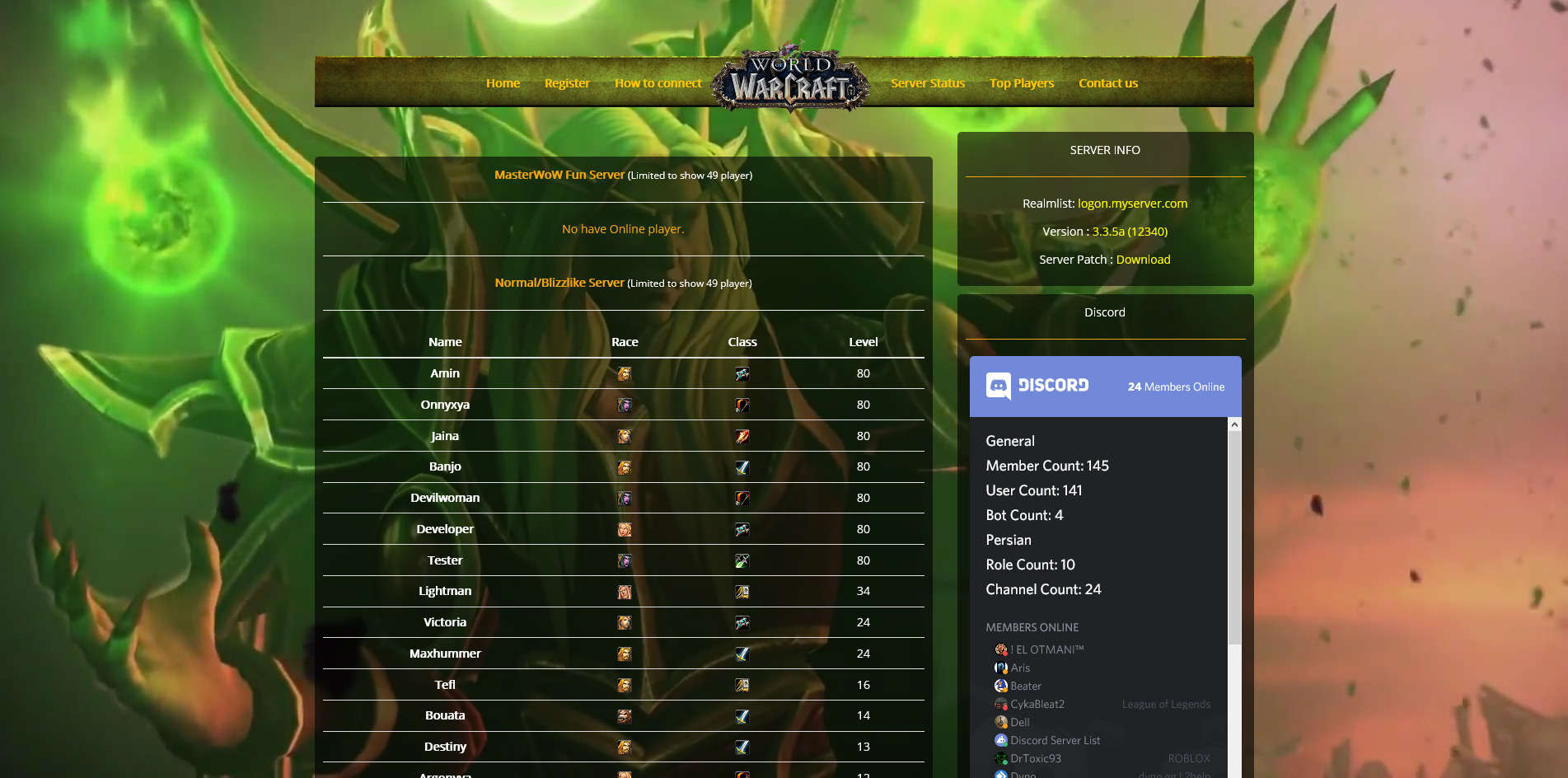
Task: Click the Download server patch link
Action: coord(1143,260)
